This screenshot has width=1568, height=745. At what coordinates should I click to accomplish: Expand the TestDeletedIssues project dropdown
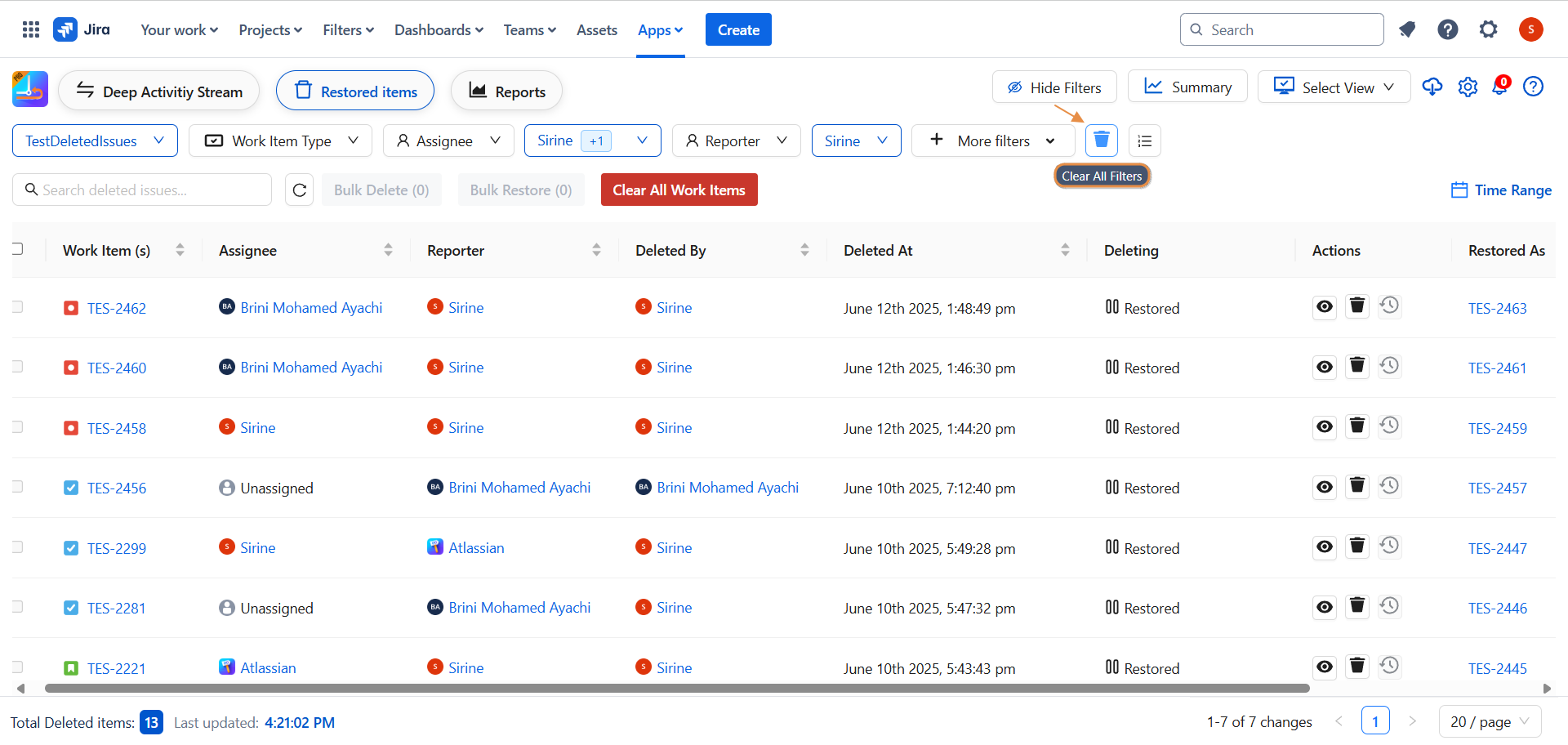click(x=95, y=141)
